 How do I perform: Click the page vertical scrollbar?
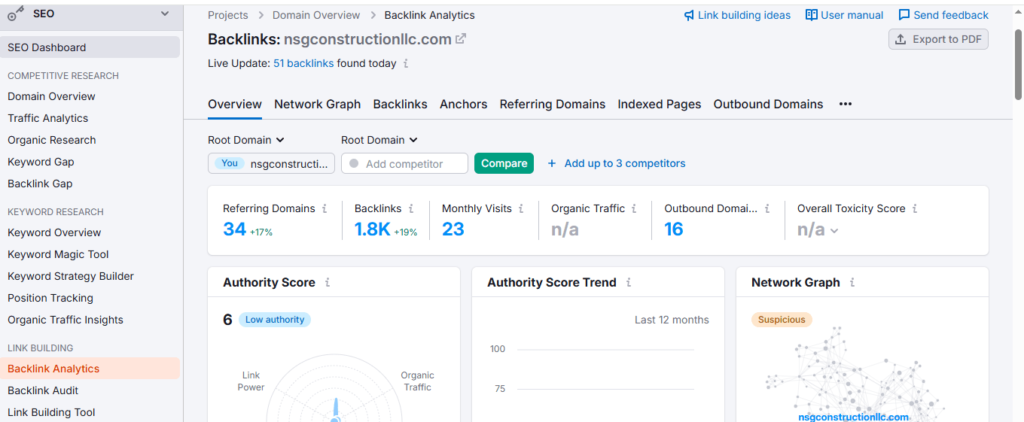pos(1018,65)
